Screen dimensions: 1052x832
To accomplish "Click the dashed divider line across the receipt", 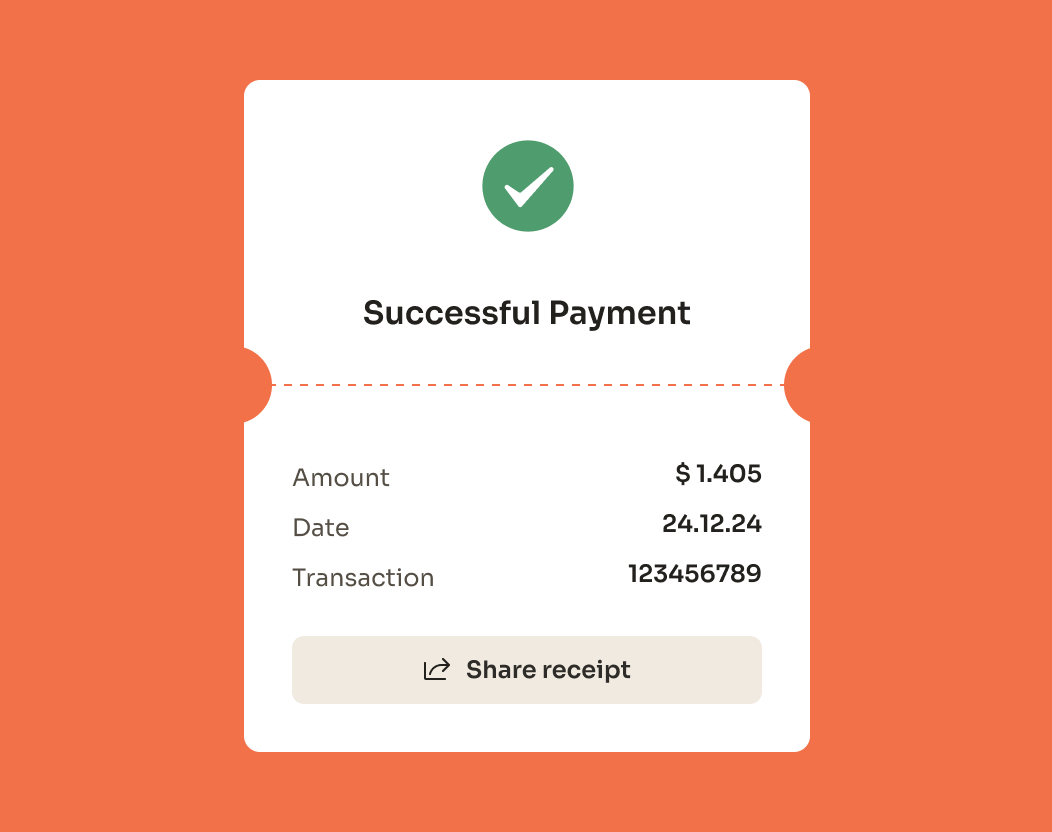I will [x=527, y=385].
